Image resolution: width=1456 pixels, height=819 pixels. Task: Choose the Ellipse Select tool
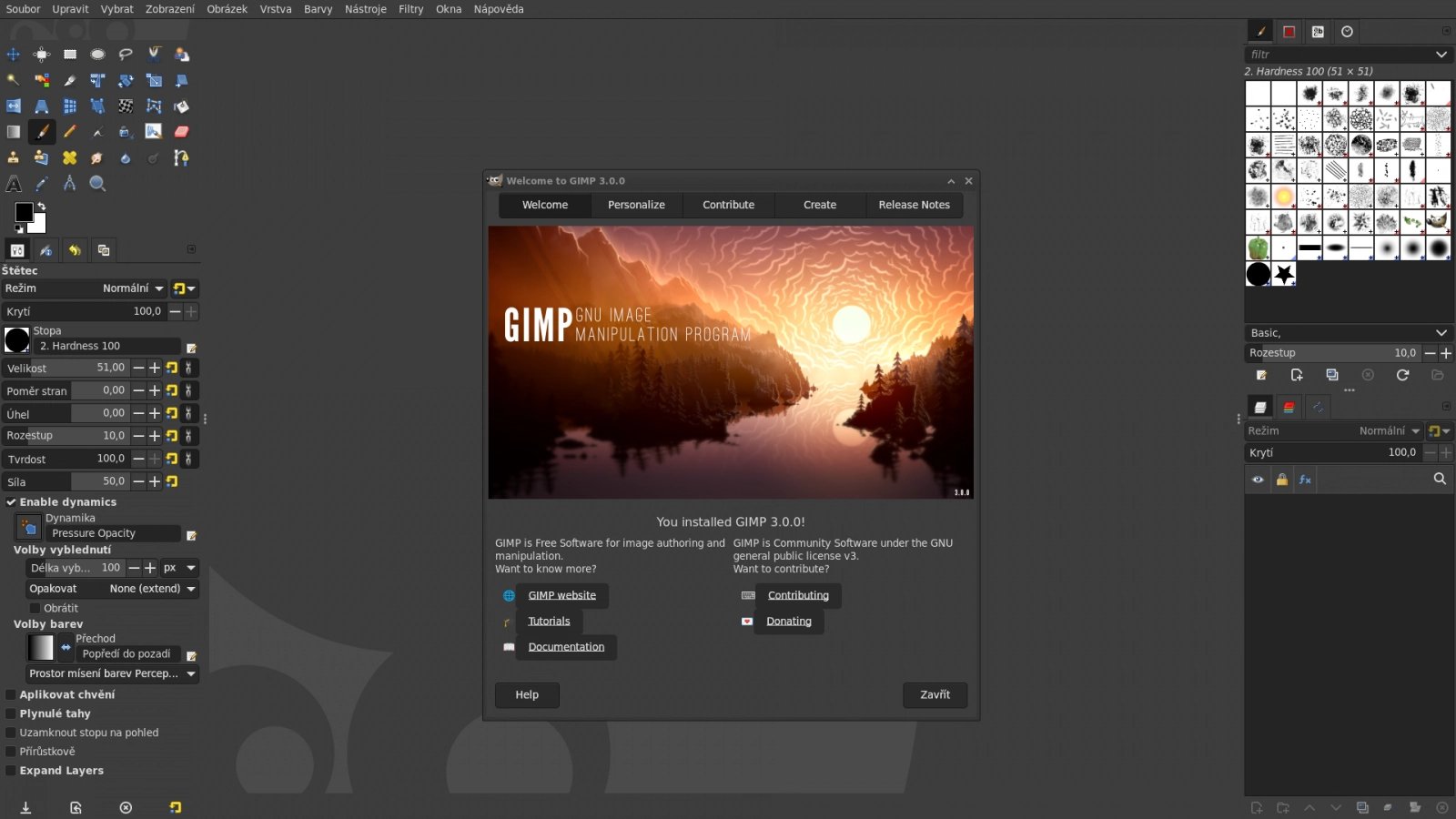[x=97, y=55]
